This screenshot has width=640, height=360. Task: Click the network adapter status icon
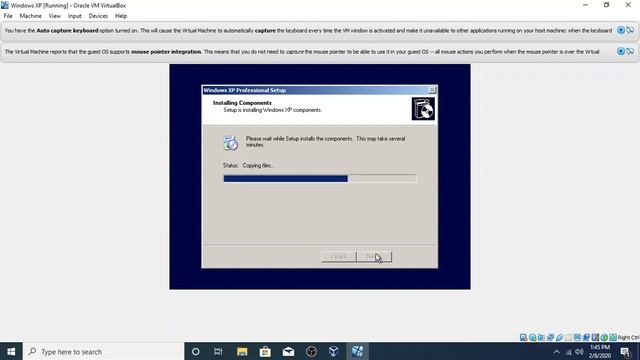tap(550, 338)
